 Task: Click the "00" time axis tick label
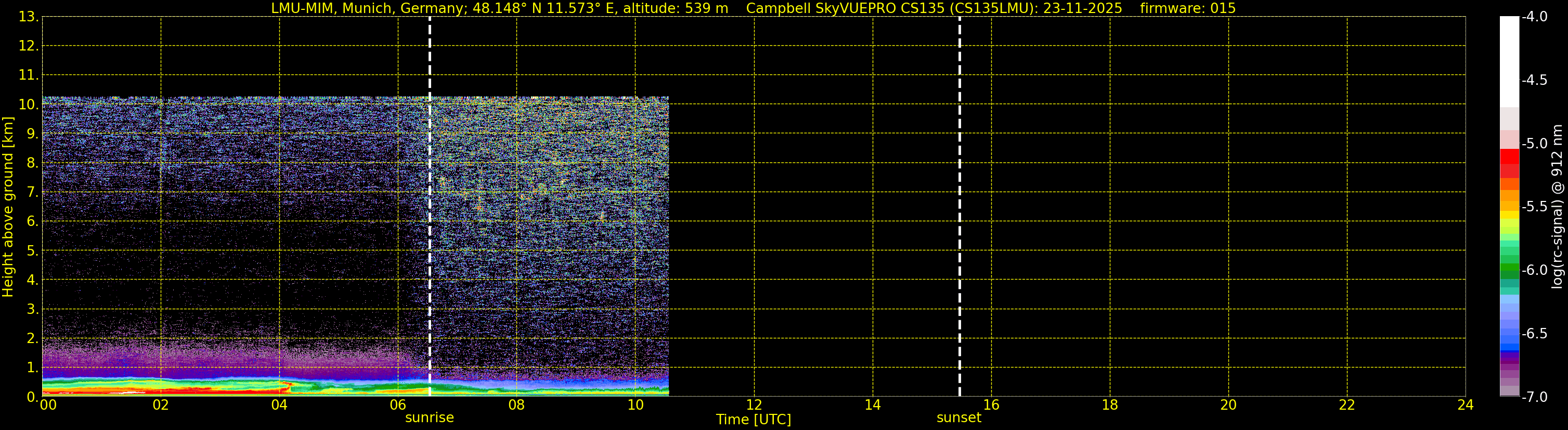tap(48, 405)
